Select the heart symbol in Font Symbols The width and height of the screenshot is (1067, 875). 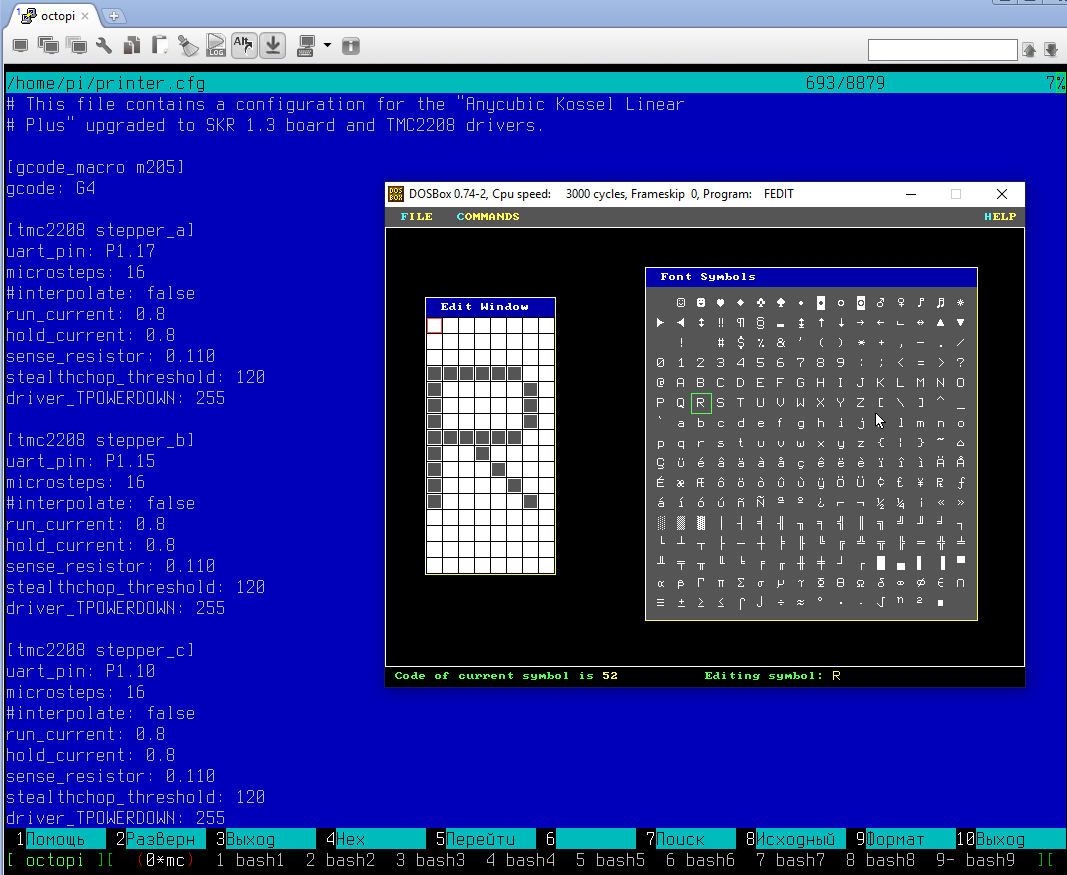click(720, 302)
